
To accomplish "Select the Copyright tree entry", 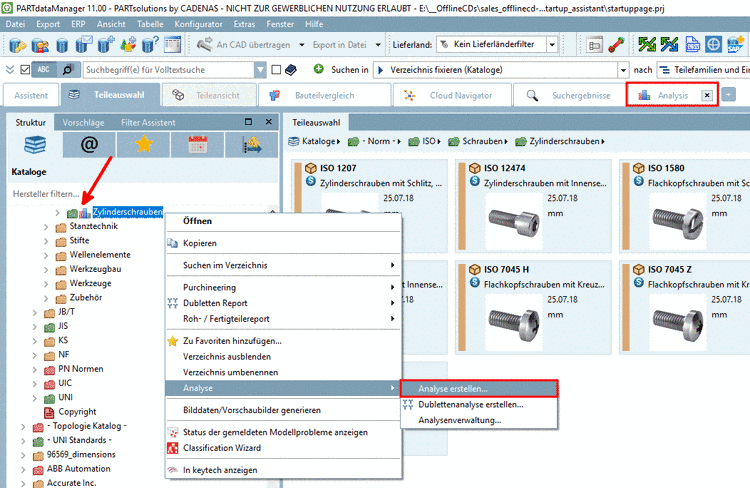I will (77, 411).
